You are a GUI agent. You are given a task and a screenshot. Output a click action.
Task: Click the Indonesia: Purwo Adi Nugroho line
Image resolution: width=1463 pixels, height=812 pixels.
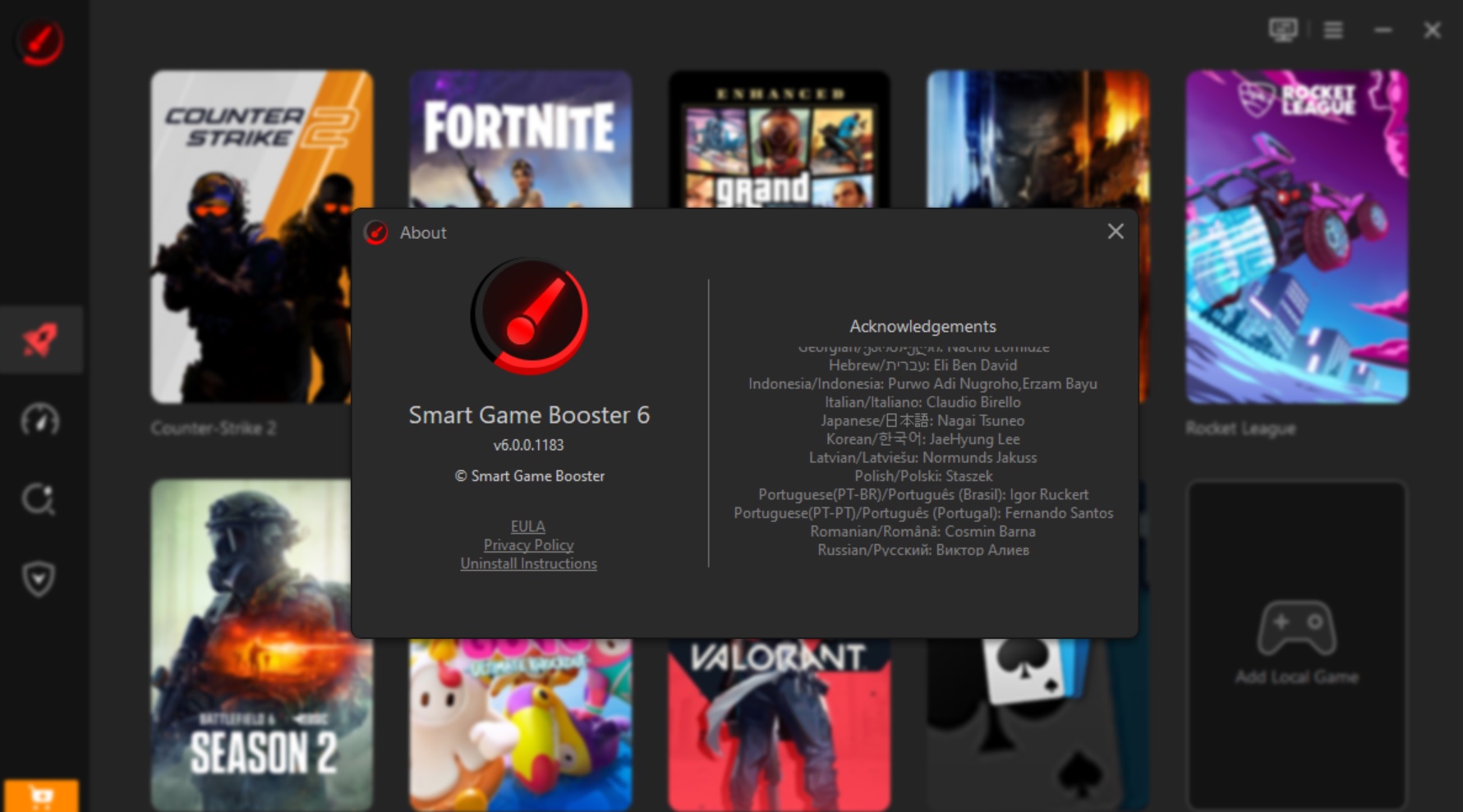click(922, 383)
